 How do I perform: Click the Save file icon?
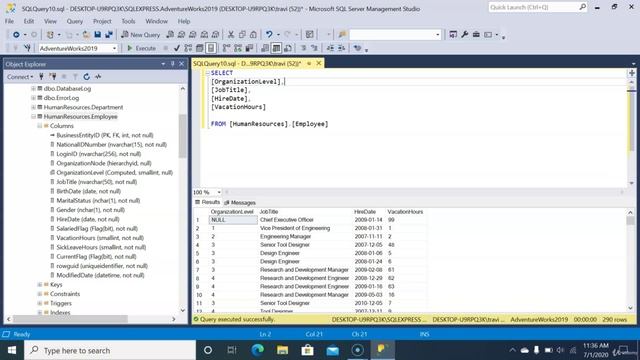pos(98,35)
